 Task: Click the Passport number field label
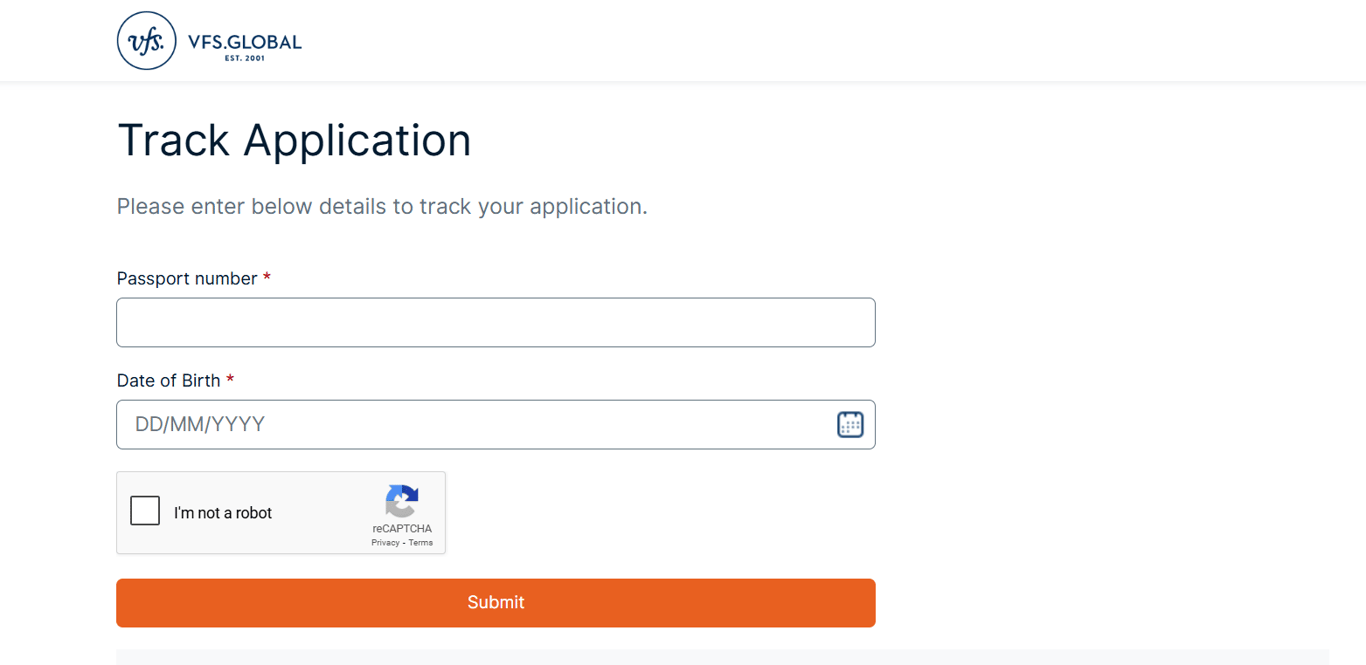pos(187,278)
